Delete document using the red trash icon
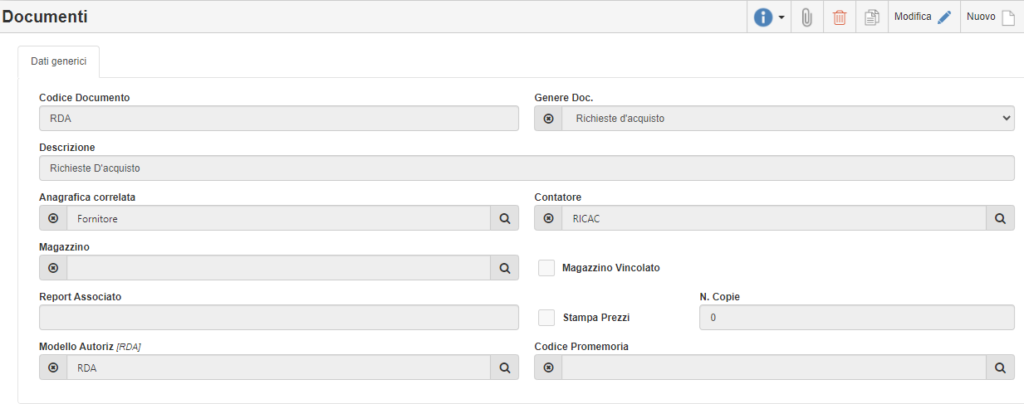The image size is (1024, 404). pos(839,18)
